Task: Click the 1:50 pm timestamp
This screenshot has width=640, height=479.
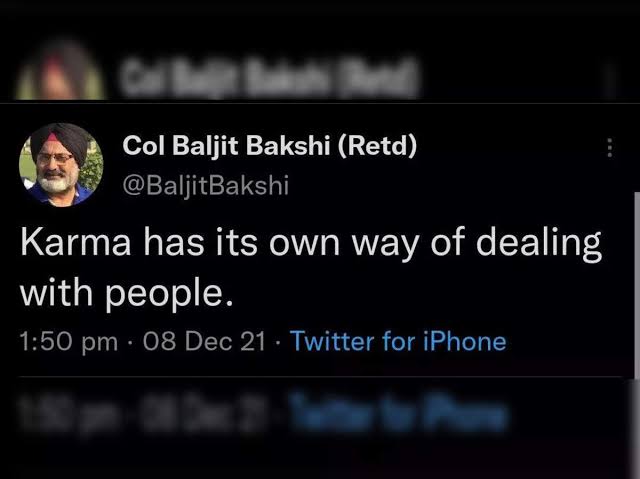Action: [x=69, y=341]
